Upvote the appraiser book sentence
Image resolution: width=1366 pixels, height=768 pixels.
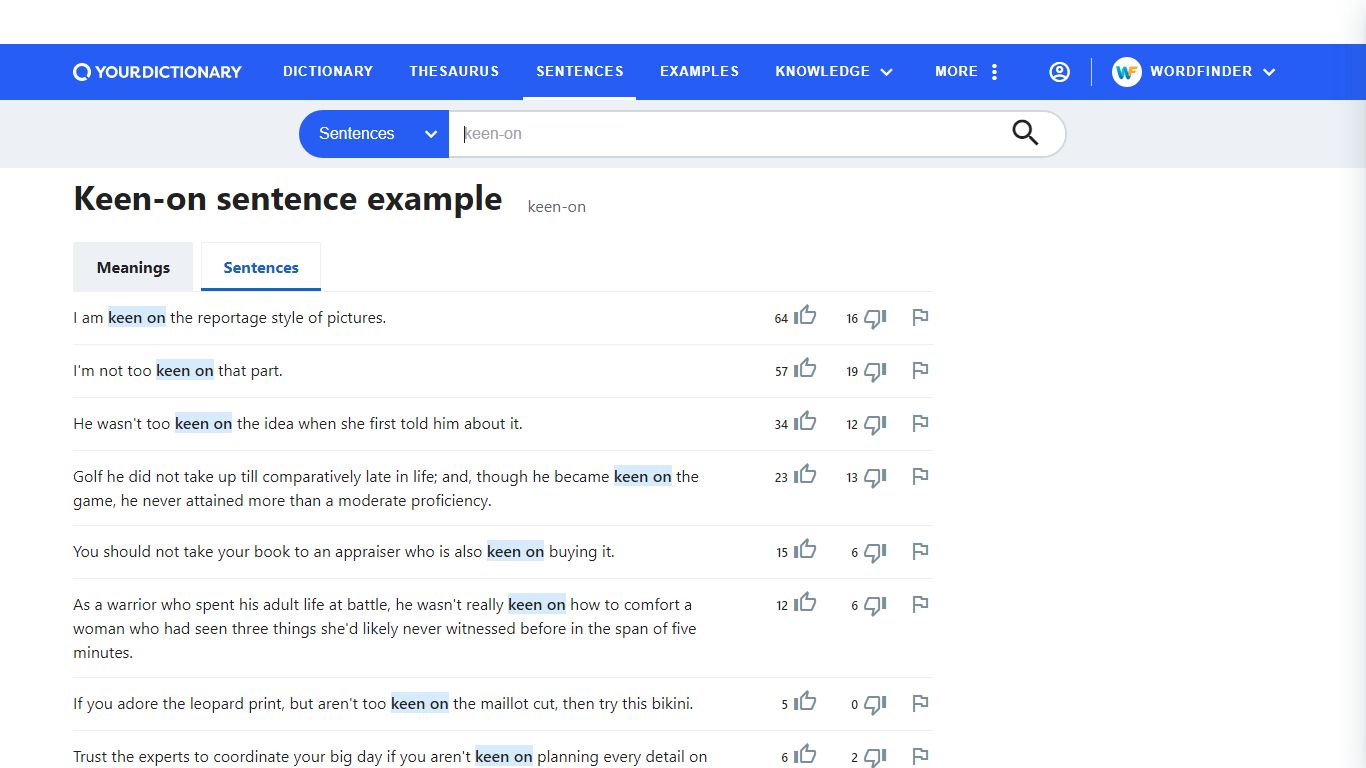click(x=805, y=550)
